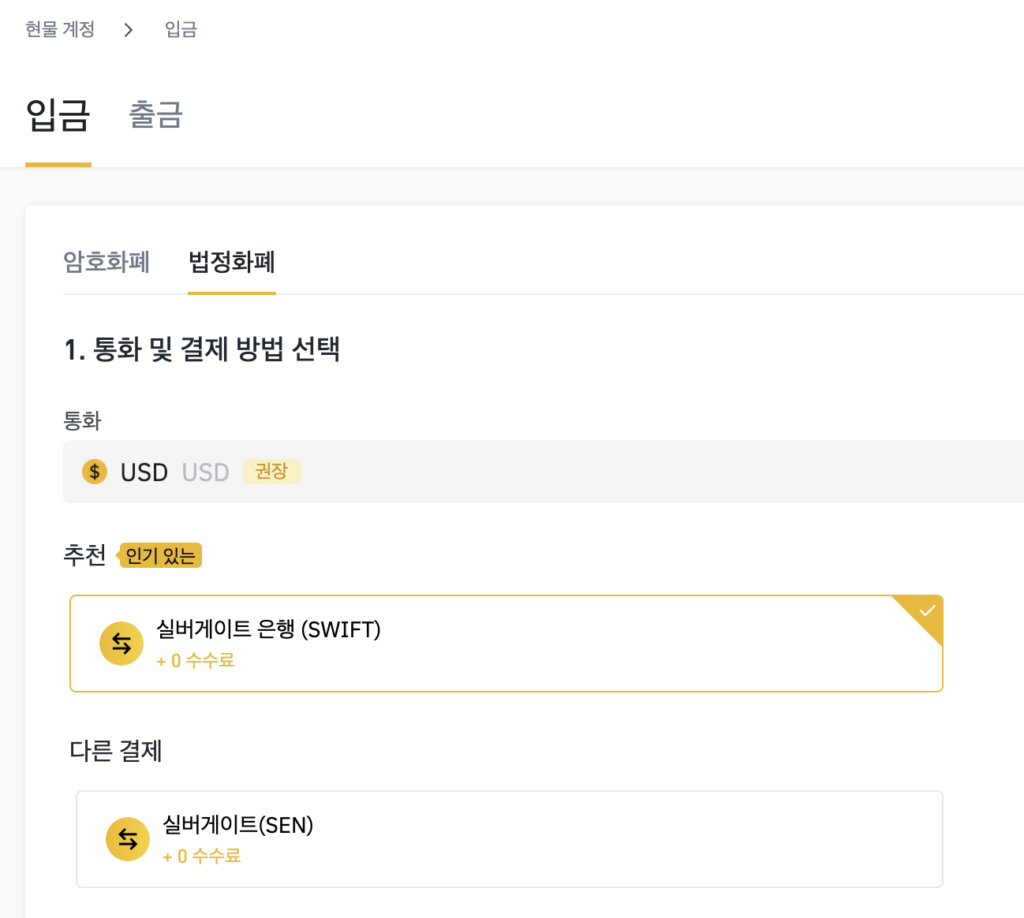Switch to the 암호화폐 tab
Screen dimensions: 1024x918
[x=106, y=262]
